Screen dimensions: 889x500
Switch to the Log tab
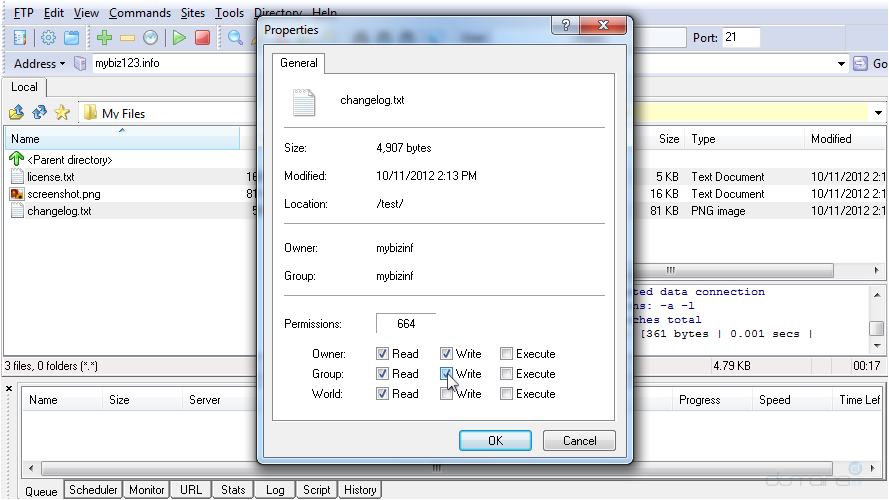275,489
